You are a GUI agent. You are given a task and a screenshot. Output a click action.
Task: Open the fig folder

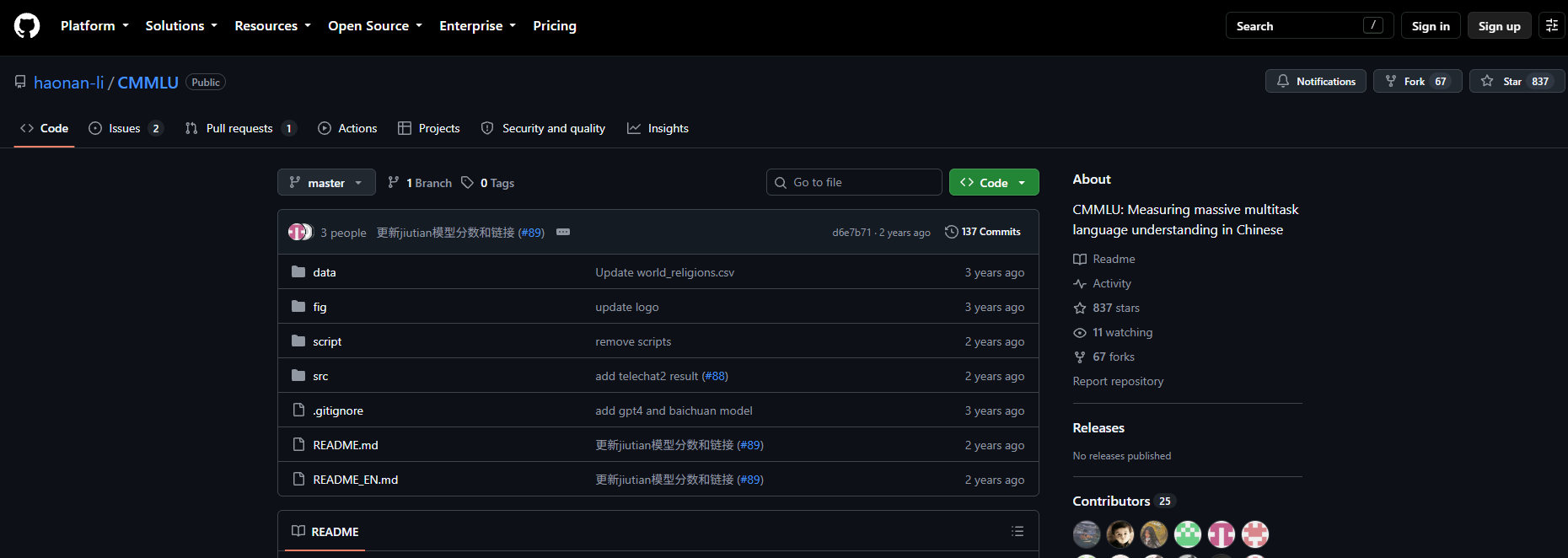pos(320,307)
